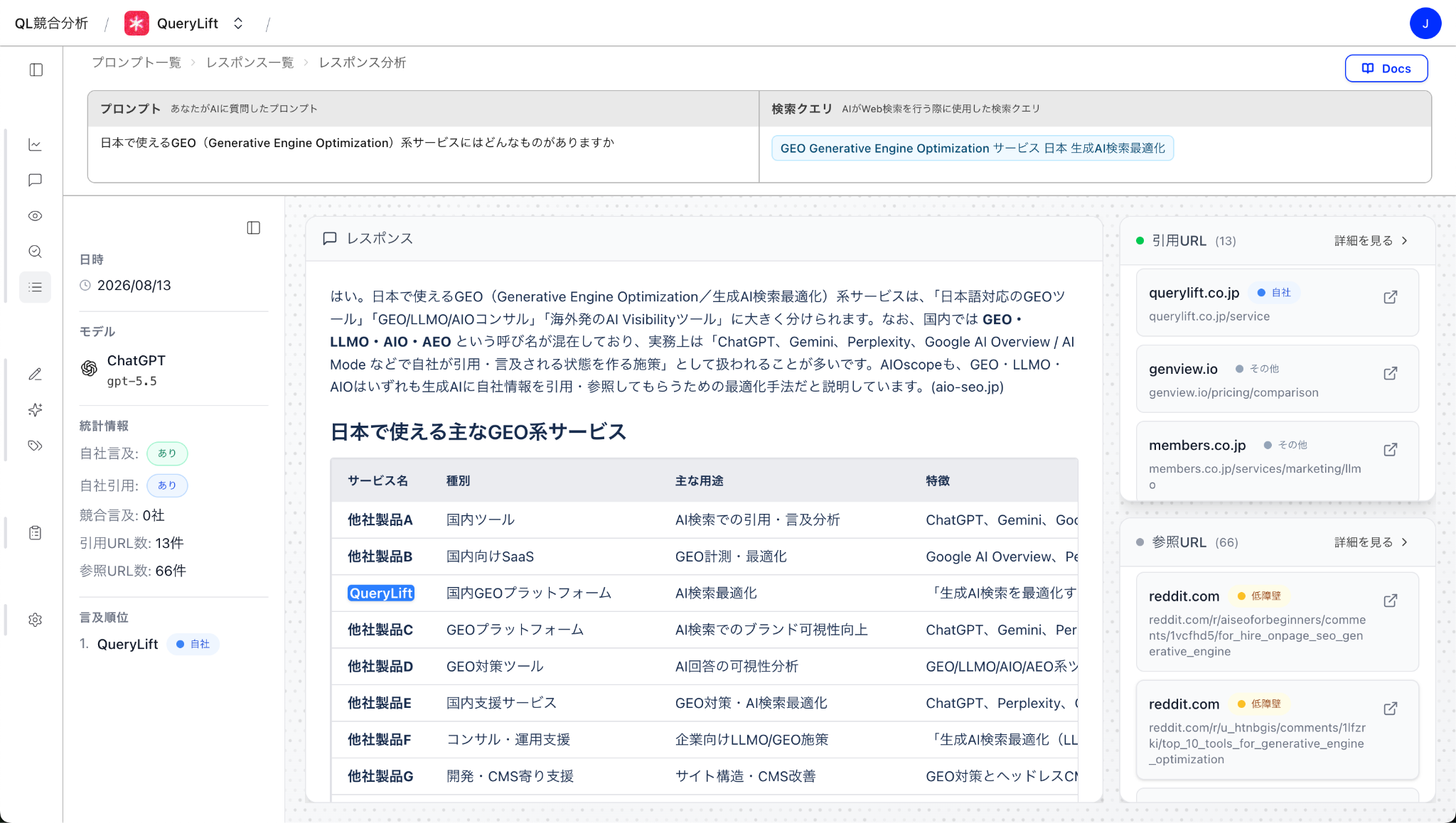Viewport: 1456px width, 823px height.
Task: Click 低障壁 badge on aiseoforbeginners card
Action: (x=1258, y=596)
